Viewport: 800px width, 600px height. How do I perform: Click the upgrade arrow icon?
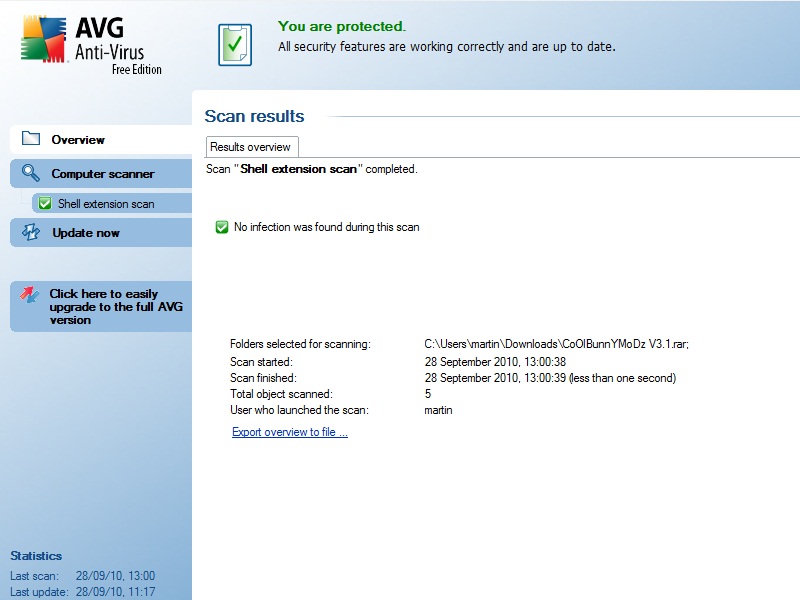(x=30, y=294)
